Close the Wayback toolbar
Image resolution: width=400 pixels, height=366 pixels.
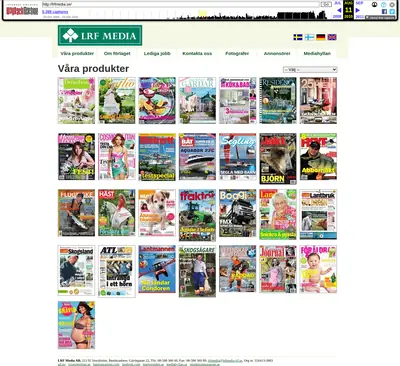392,5
